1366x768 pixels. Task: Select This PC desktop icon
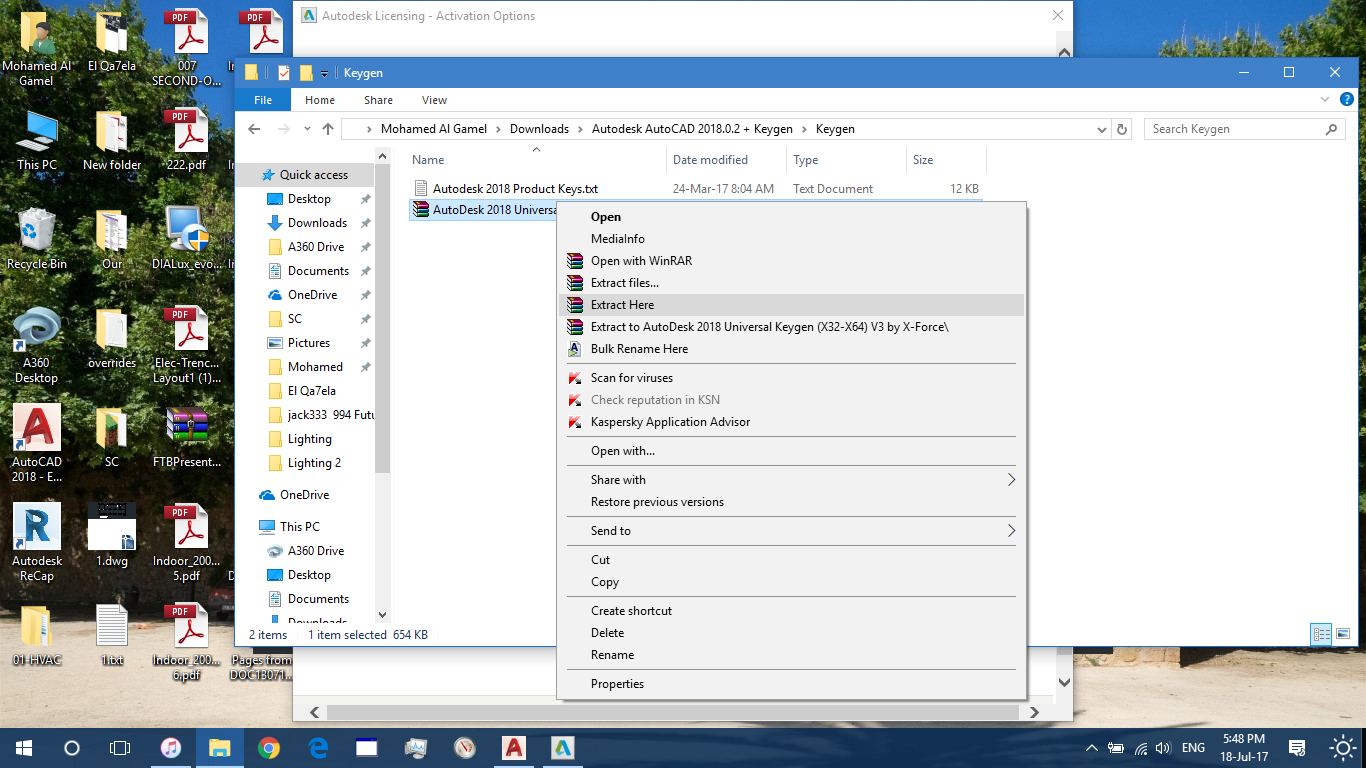[37, 140]
